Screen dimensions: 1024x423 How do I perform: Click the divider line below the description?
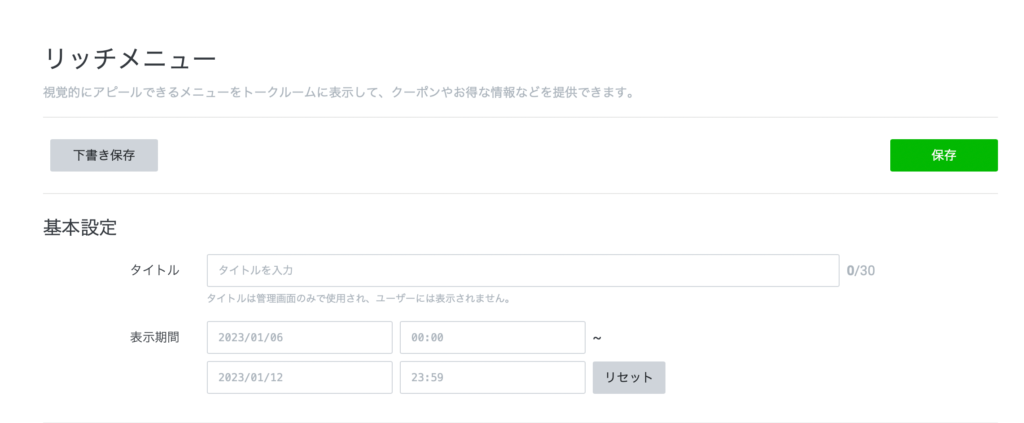pos(520,117)
